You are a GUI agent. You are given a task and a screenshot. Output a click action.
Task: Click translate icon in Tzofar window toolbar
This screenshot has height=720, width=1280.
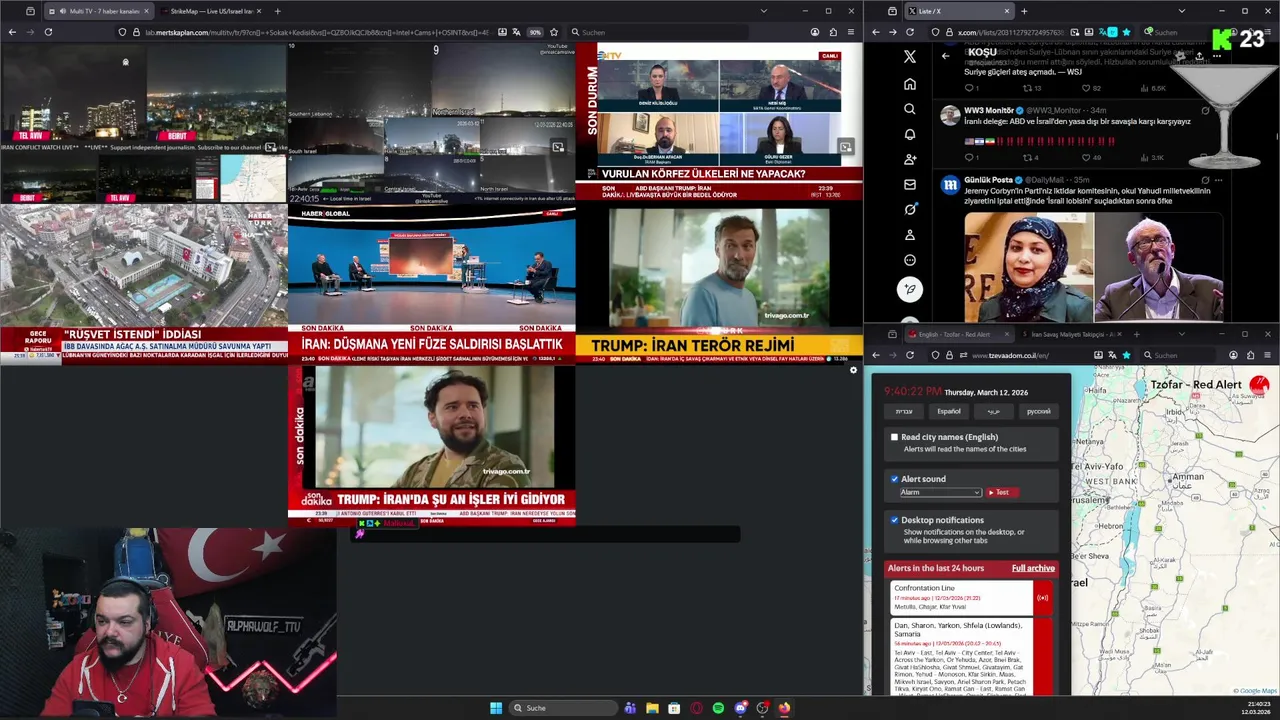(x=1113, y=355)
